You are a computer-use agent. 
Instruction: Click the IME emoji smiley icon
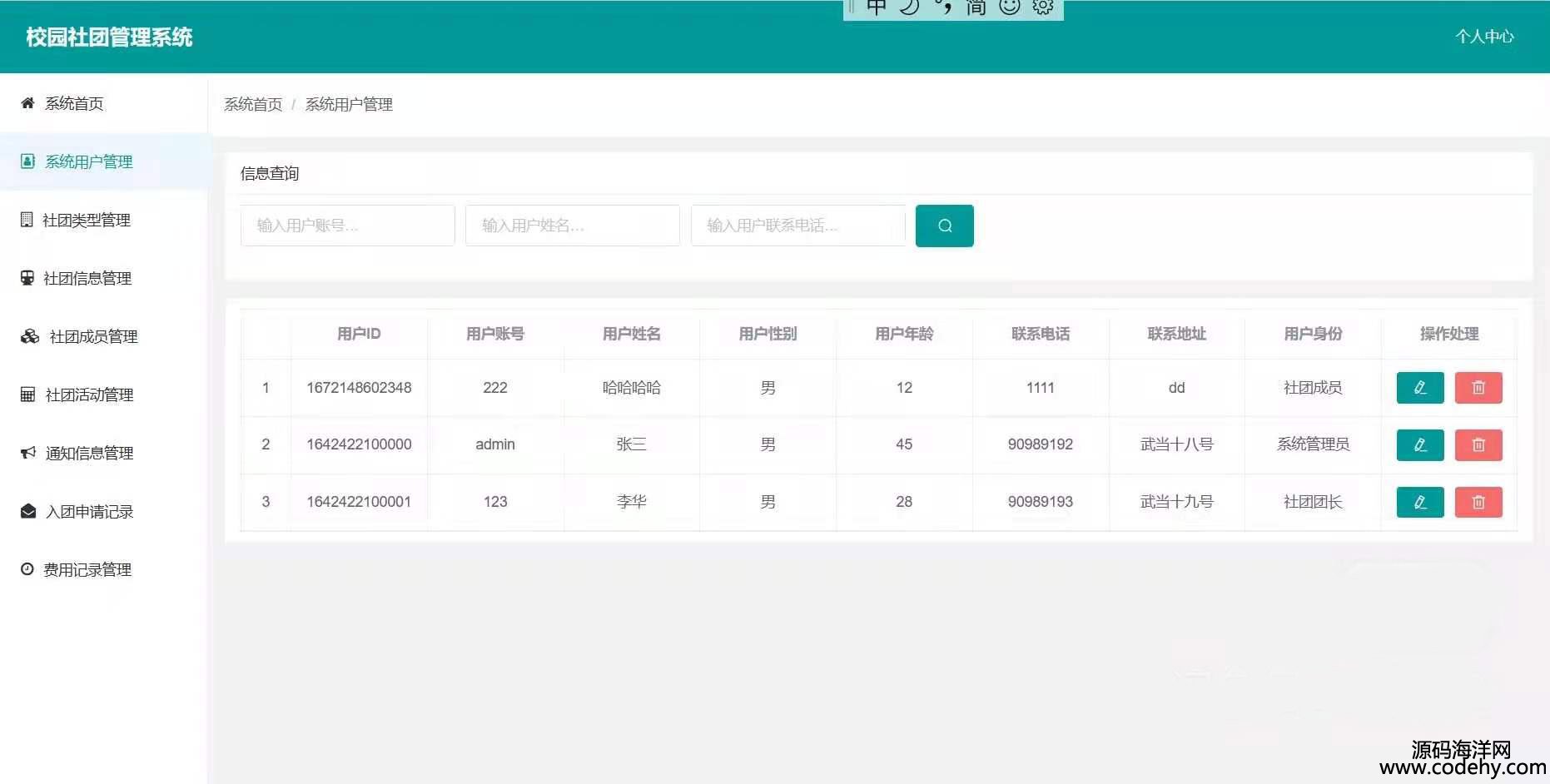tap(1009, 7)
